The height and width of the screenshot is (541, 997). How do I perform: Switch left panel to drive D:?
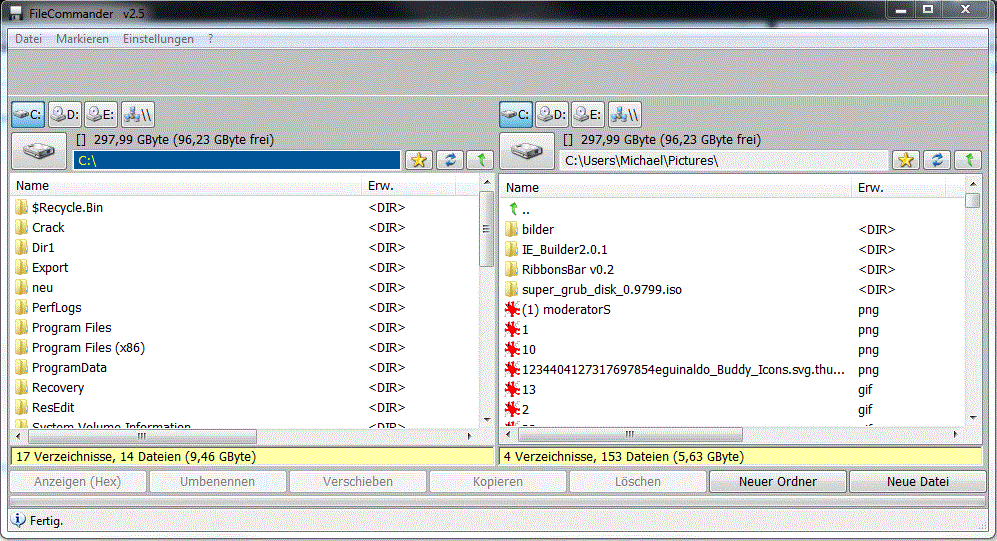[65, 114]
